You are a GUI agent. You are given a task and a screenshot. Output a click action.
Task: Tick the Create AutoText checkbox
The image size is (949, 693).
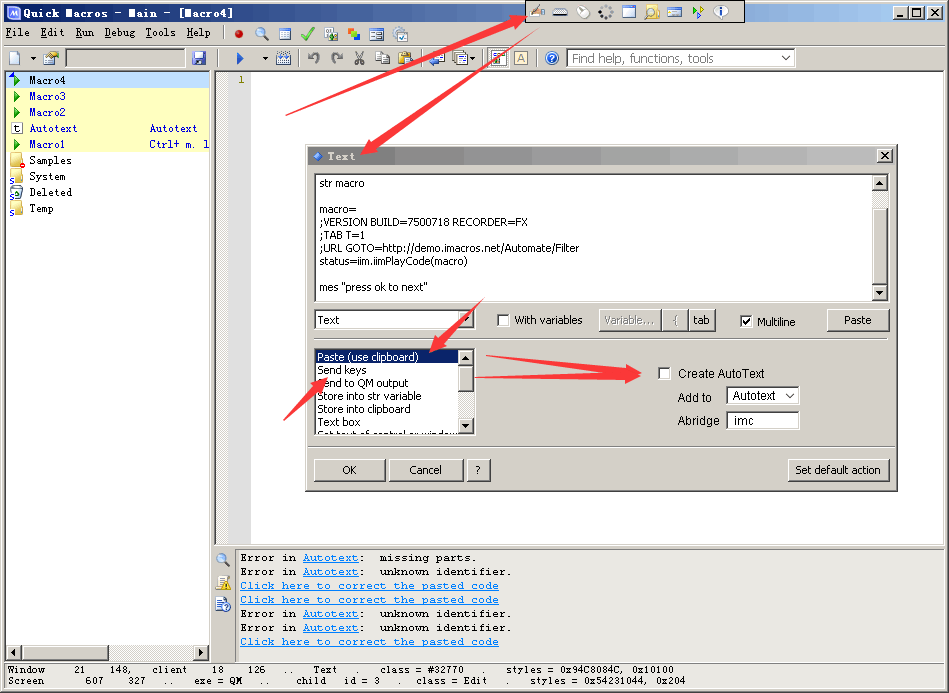[664, 374]
